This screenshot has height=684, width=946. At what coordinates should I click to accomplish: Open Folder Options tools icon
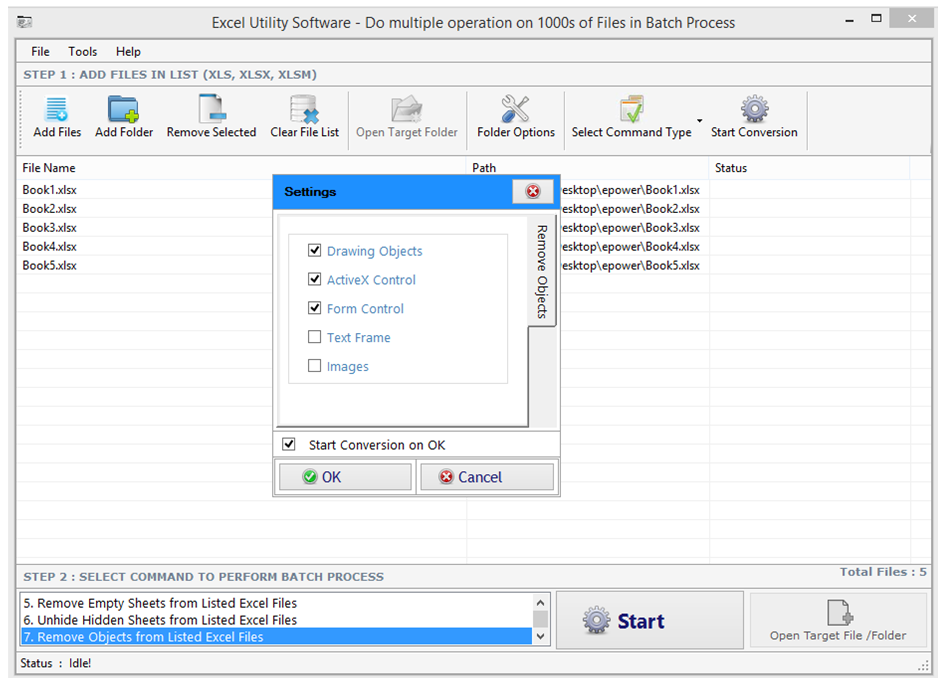515,109
